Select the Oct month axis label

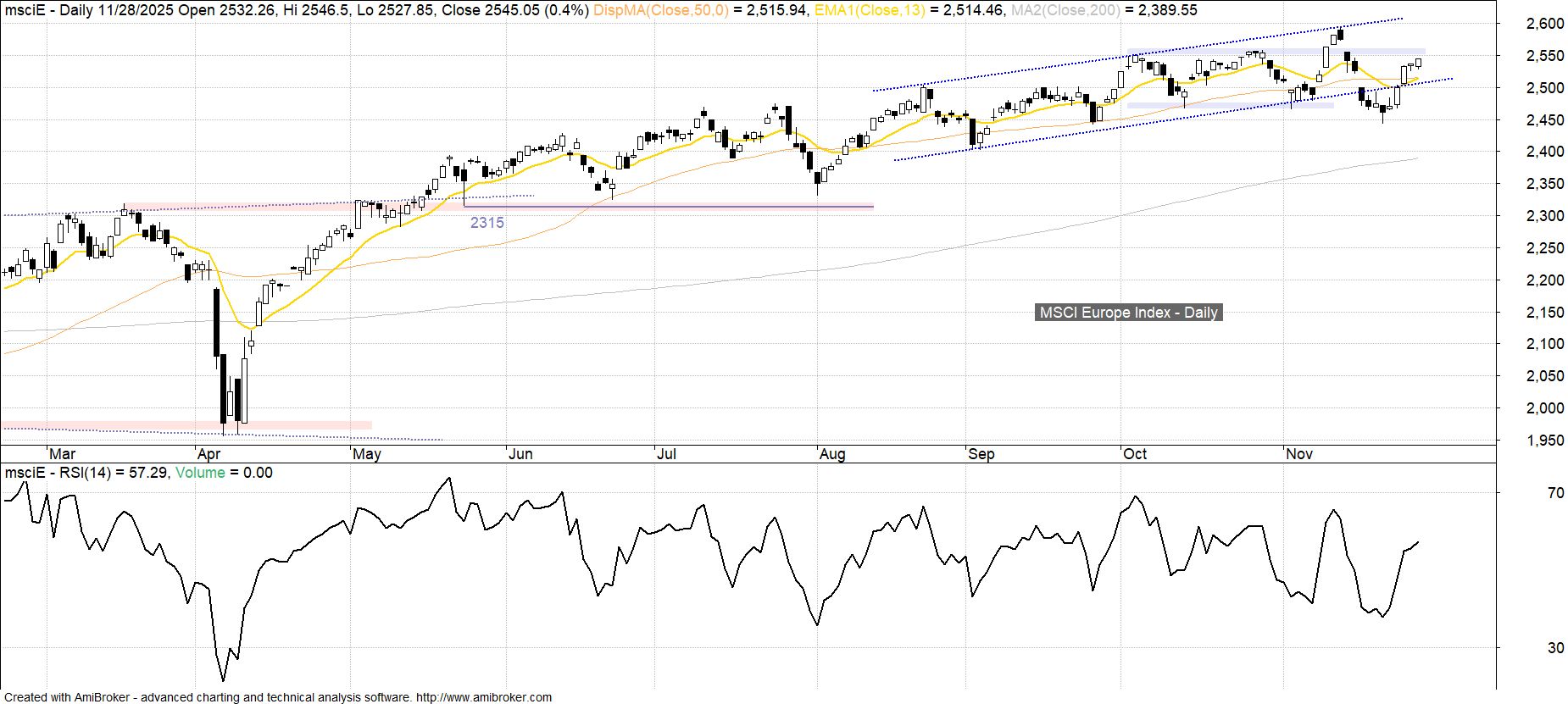[x=1134, y=454]
